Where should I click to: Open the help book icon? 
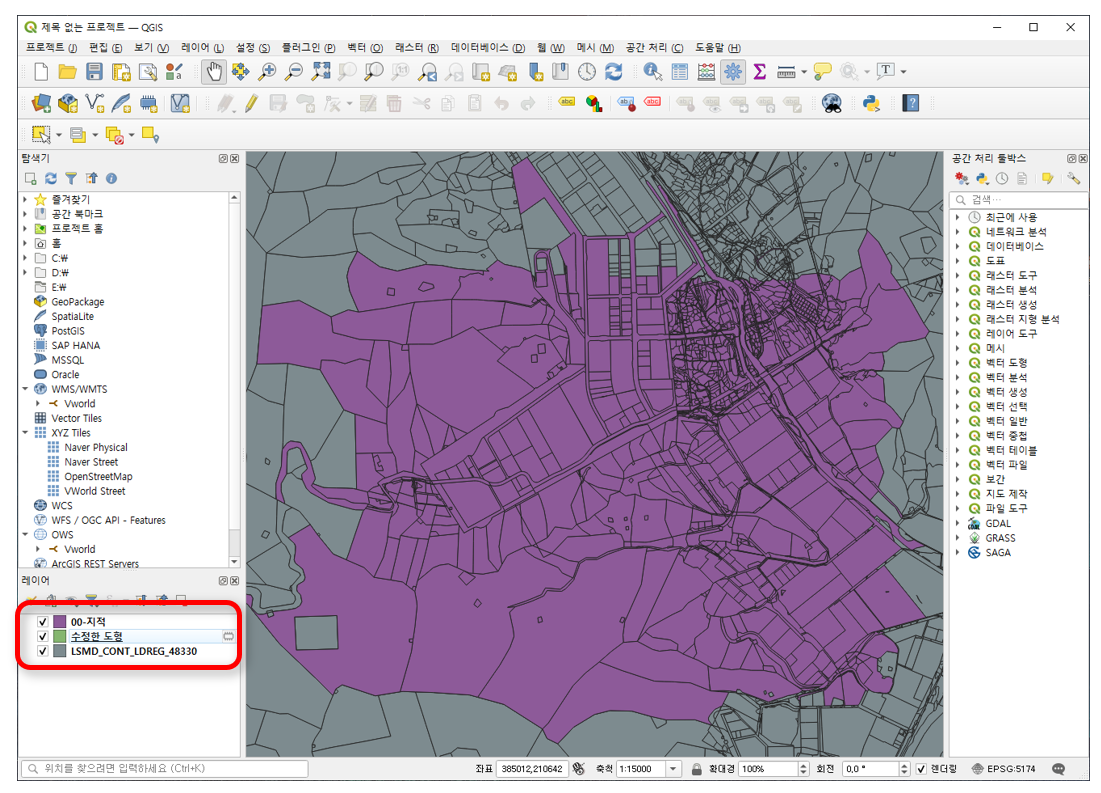point(911,104)
